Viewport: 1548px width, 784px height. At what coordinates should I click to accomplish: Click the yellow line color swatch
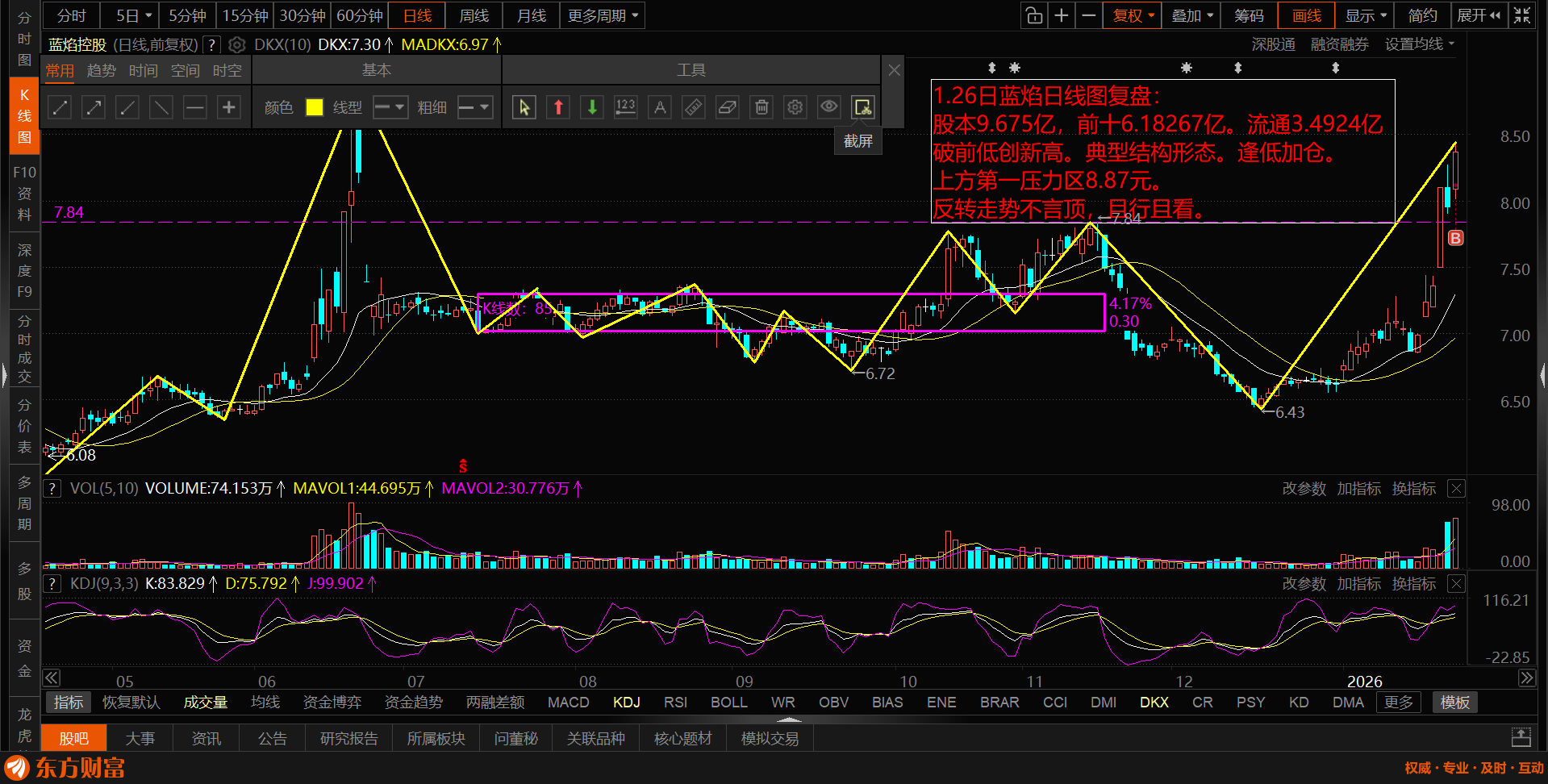coord(315,107)
